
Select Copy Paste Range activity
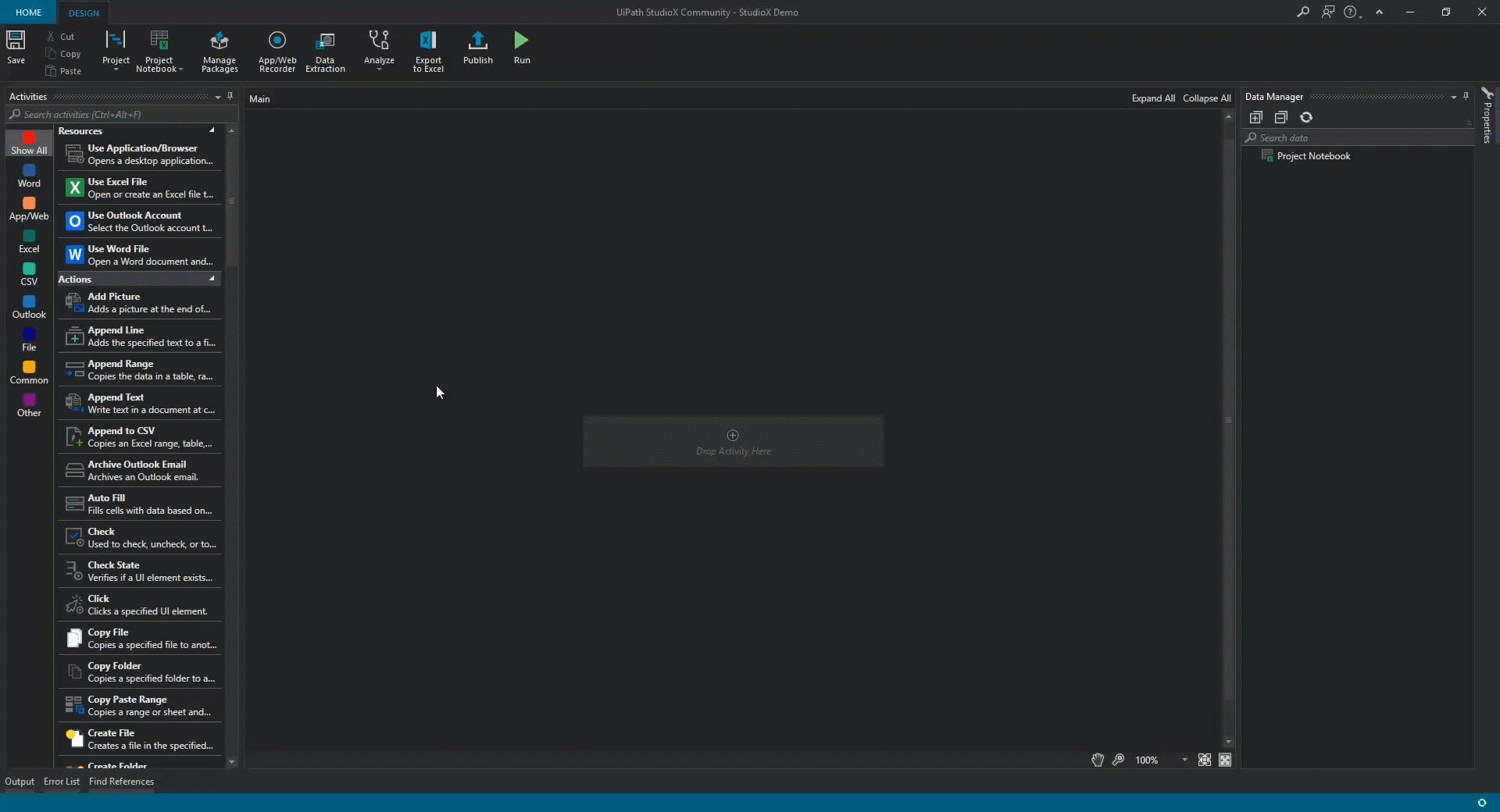point(139,706)
